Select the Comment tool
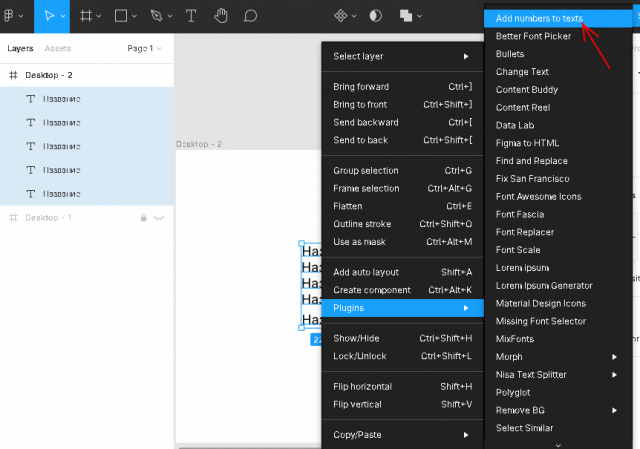Image resolution: width=640 pixels, height=449 pixels. 251,16
